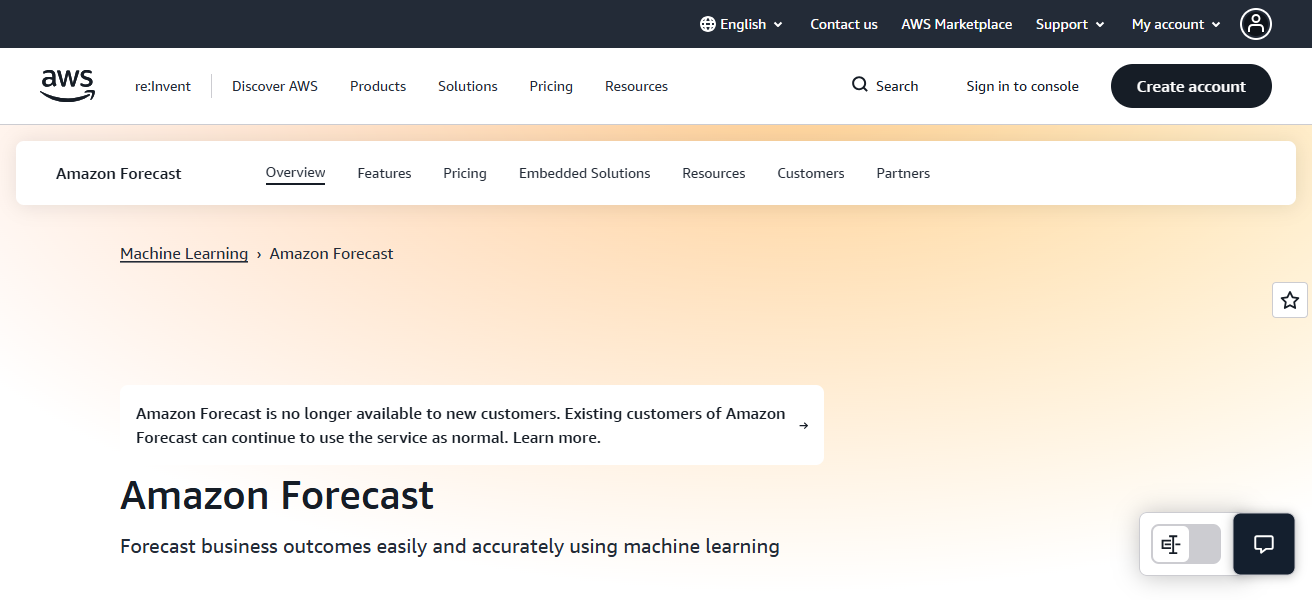The height and width of the screenshot is (600, 1312).
Task: Bookmark the page using the star icon
Action: point(1289,299)
